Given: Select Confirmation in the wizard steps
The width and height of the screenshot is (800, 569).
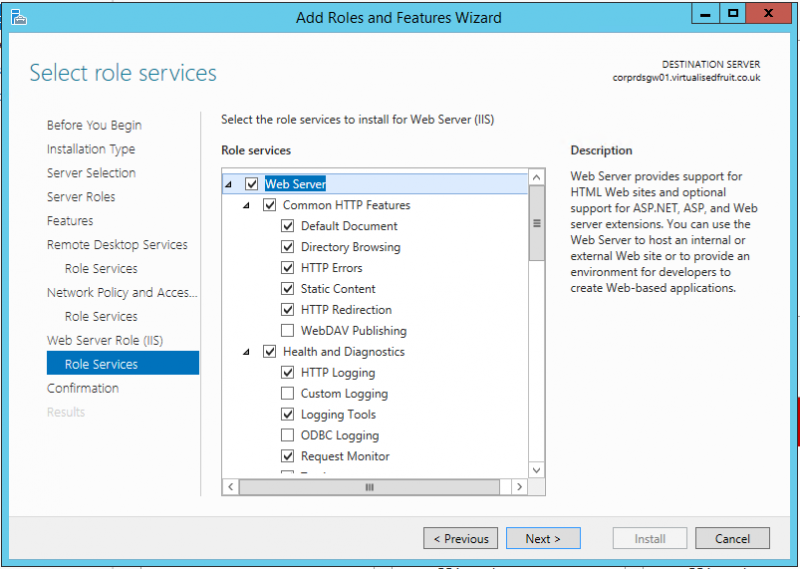Looking at the screenshot, I should pos(83,388).
